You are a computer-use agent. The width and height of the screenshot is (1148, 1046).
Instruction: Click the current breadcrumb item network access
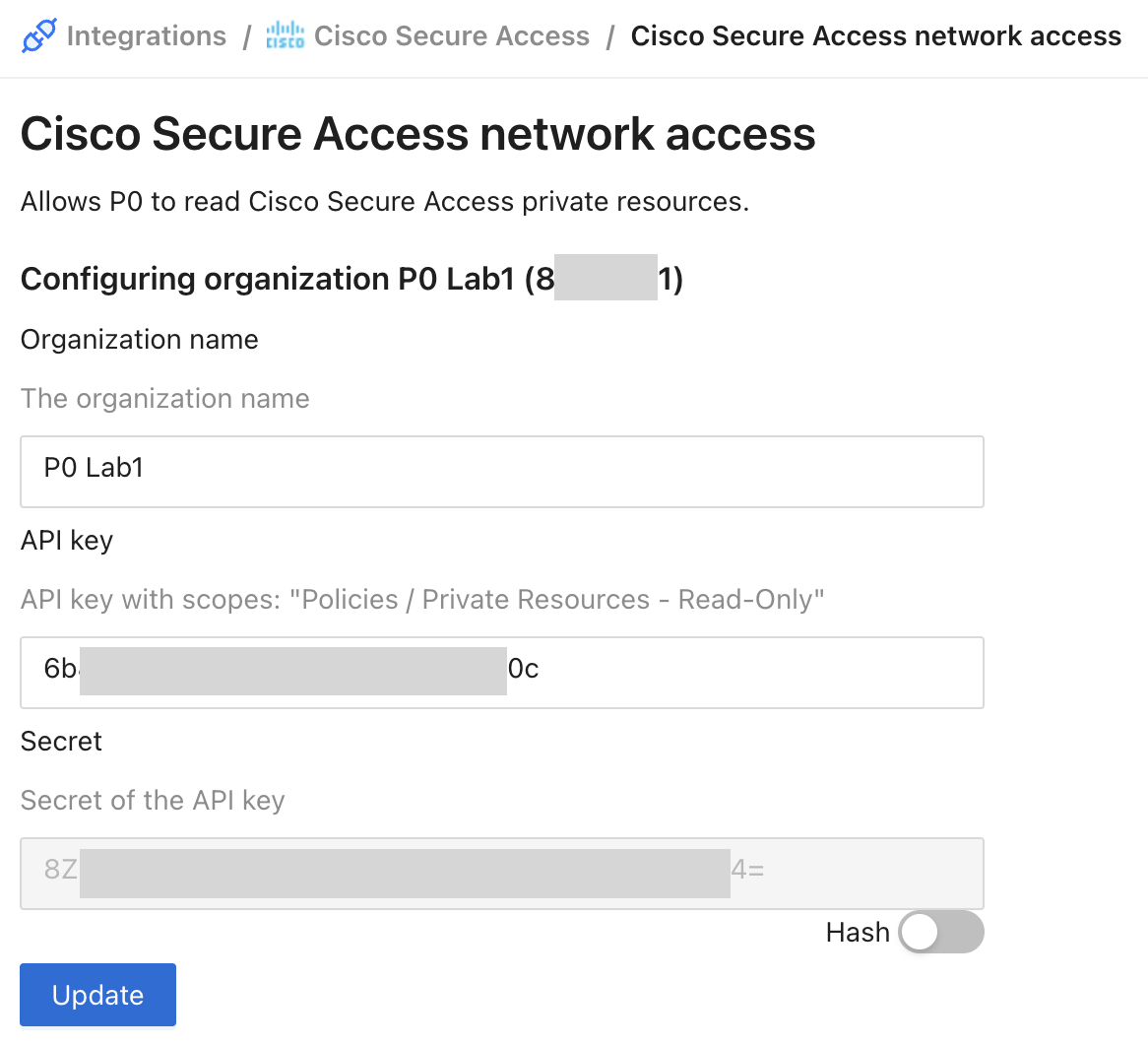point(876,35)
